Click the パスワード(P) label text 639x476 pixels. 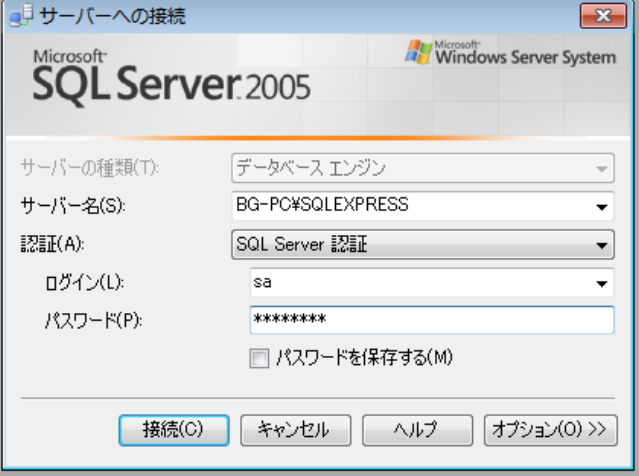click(93, 321)
